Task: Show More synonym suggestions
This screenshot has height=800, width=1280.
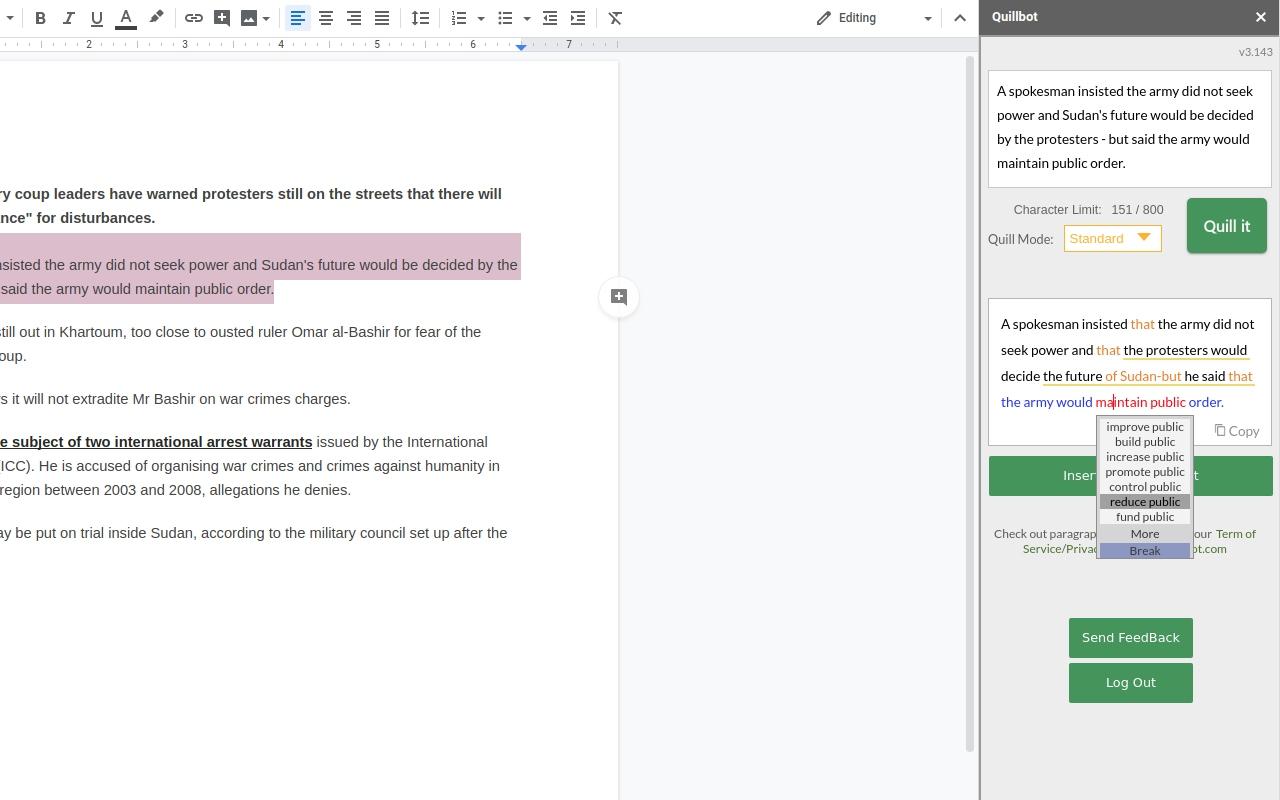Action: pyautogui.click(x=1145, y=534)
